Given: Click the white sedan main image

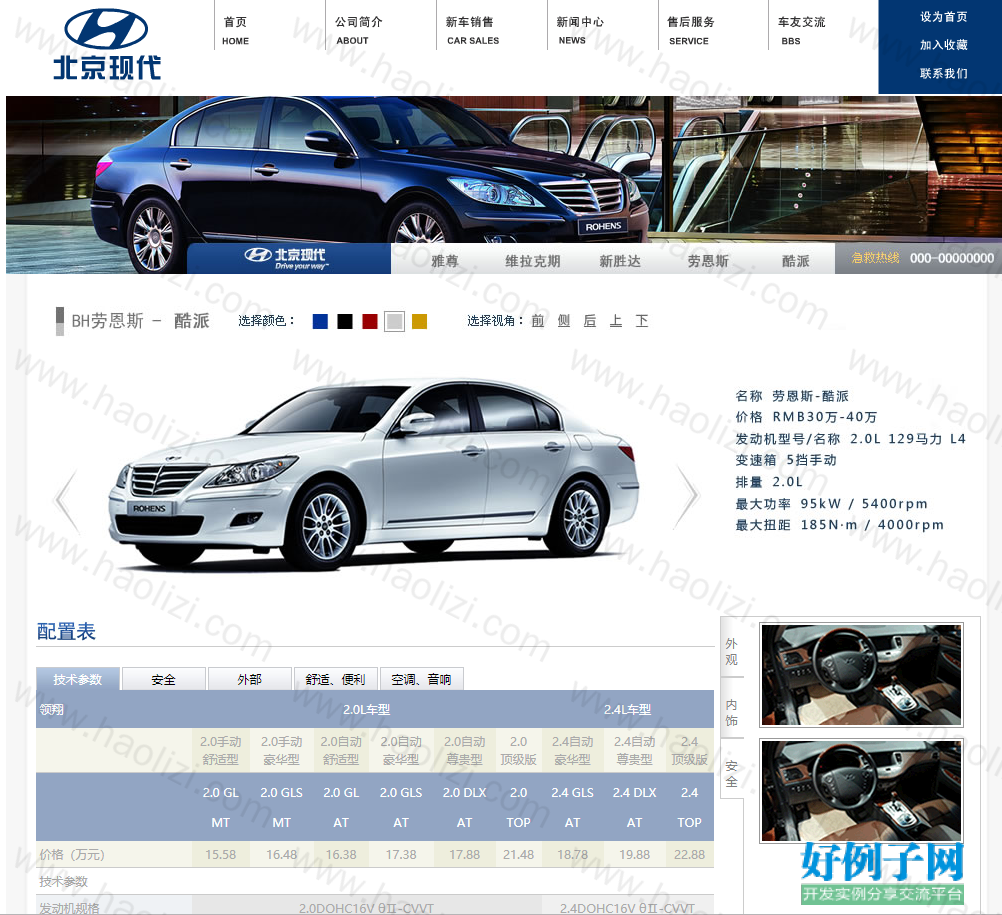Looking at the screenshot, I should [374, 476].
